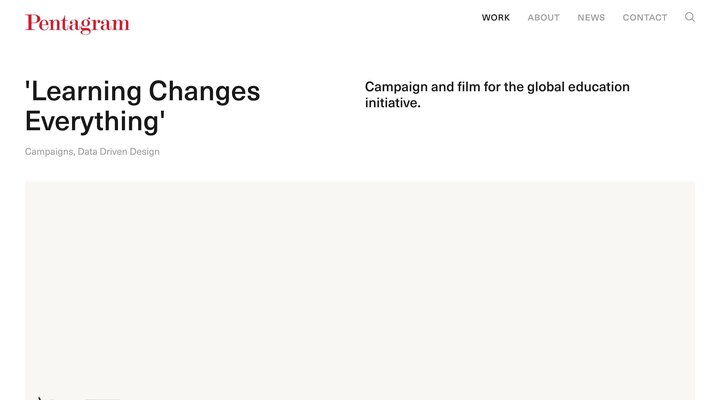Select News in the navigation
Viewport: 720px width, 400px height.
coord(591,18)
